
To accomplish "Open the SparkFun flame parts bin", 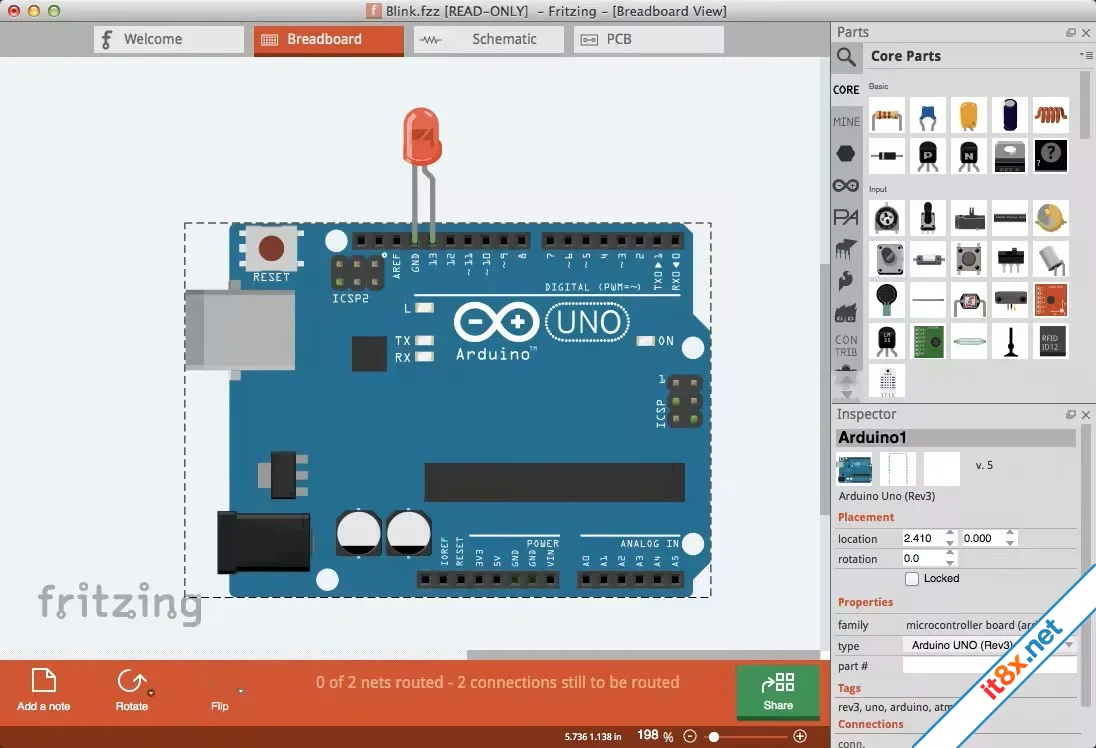I will (x=846, y=281).
